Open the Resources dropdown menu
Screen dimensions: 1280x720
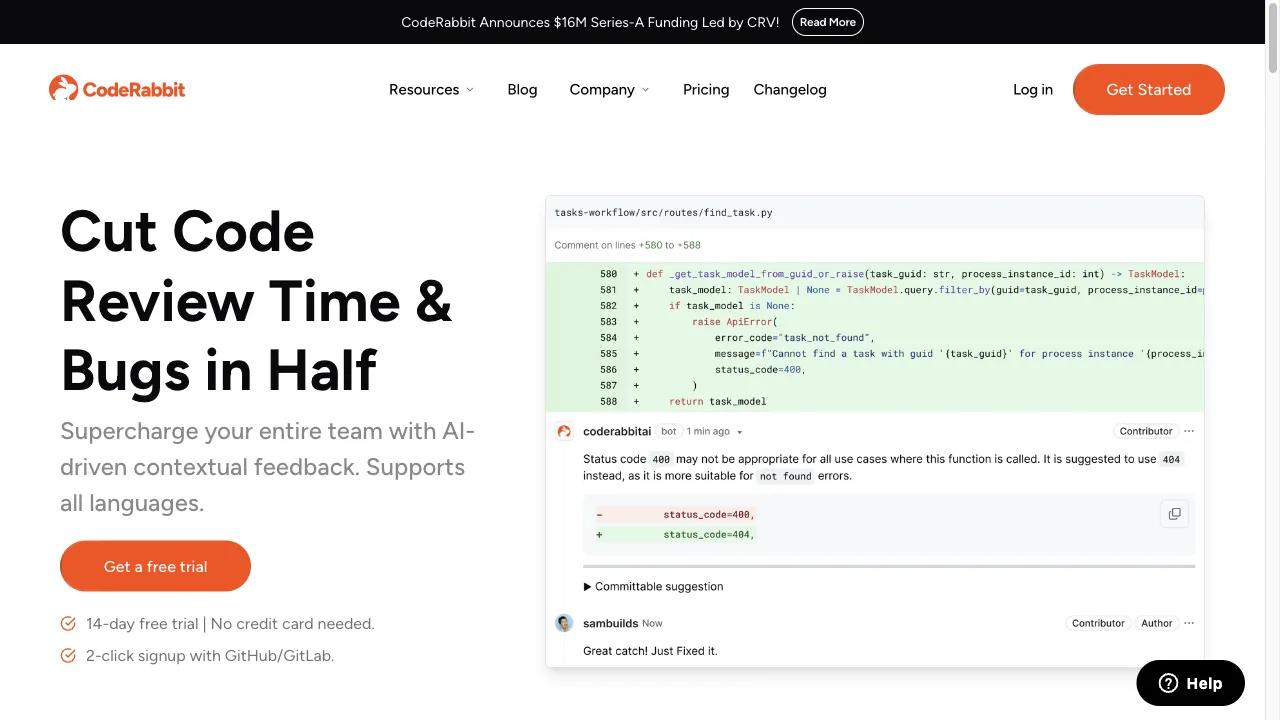point(431,89)
